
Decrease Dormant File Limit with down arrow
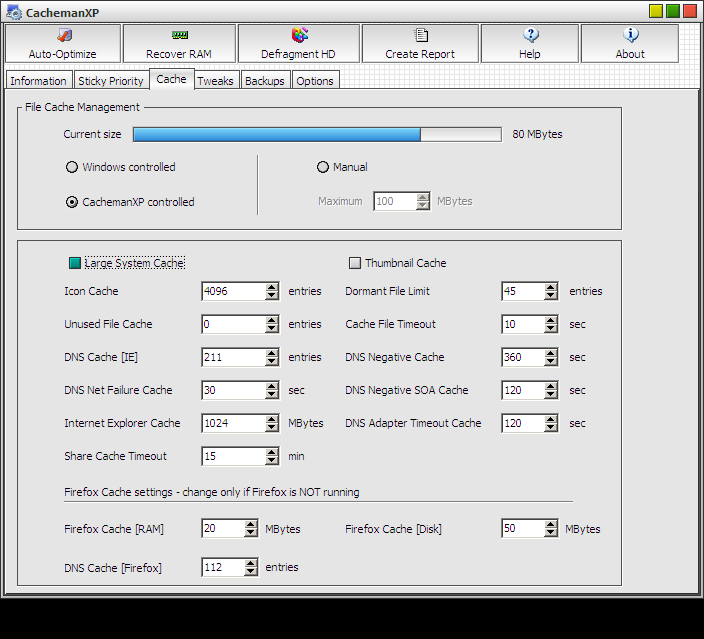pos(550,295)
